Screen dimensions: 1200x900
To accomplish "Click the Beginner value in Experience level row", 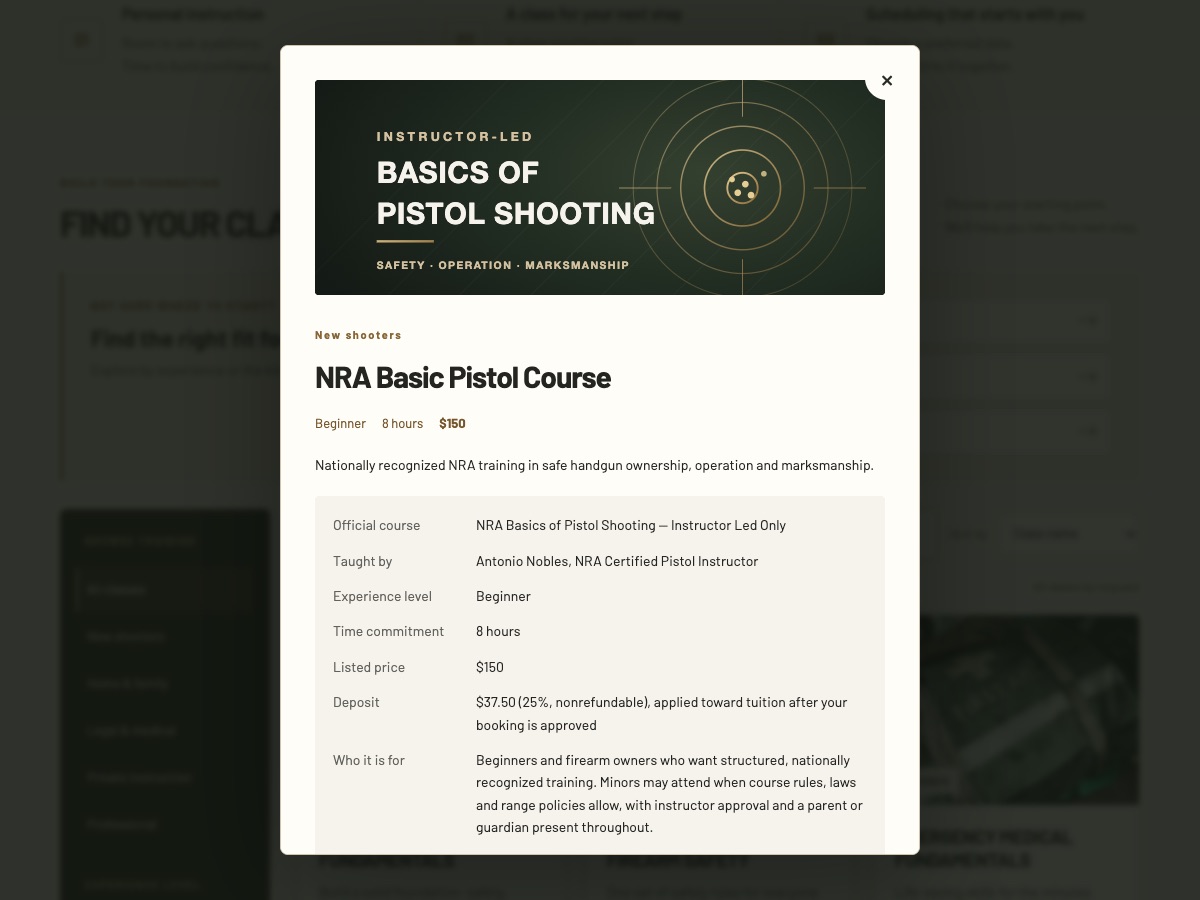I will 503,596.
